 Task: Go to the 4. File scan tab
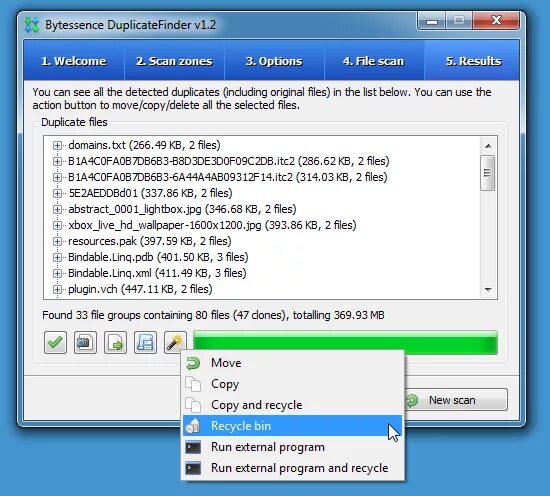click(374, 61)
